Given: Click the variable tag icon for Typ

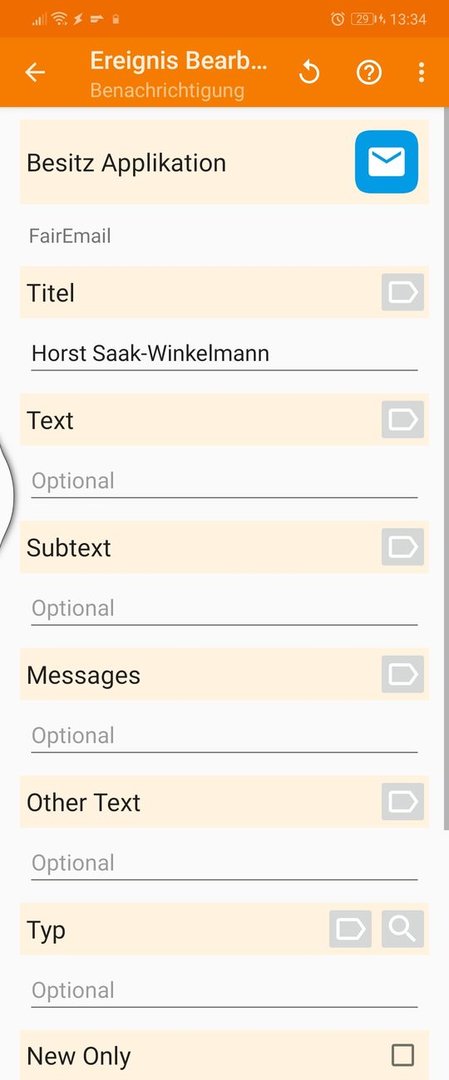Looking at the screenshot, I should (x=351, y=929).
